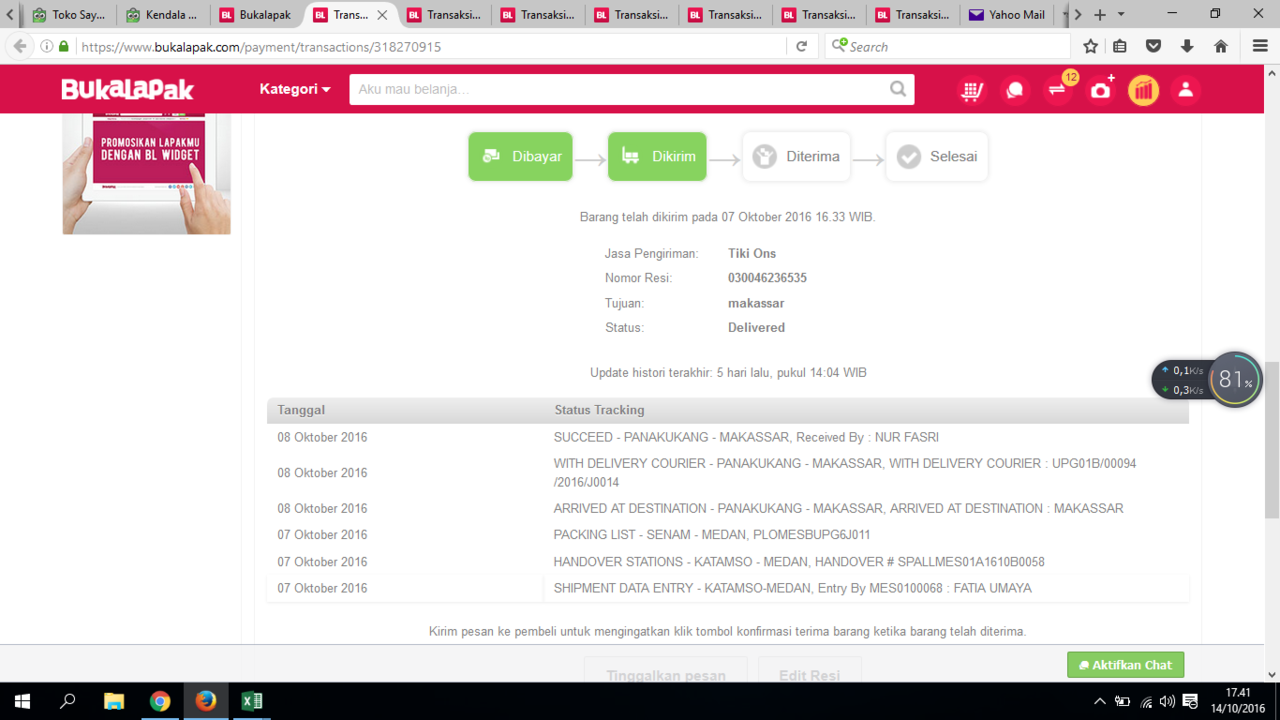
Task: Click PACKING LIST - SENAM tracking row
Action: pyautogui.click(x=728, y=535)
